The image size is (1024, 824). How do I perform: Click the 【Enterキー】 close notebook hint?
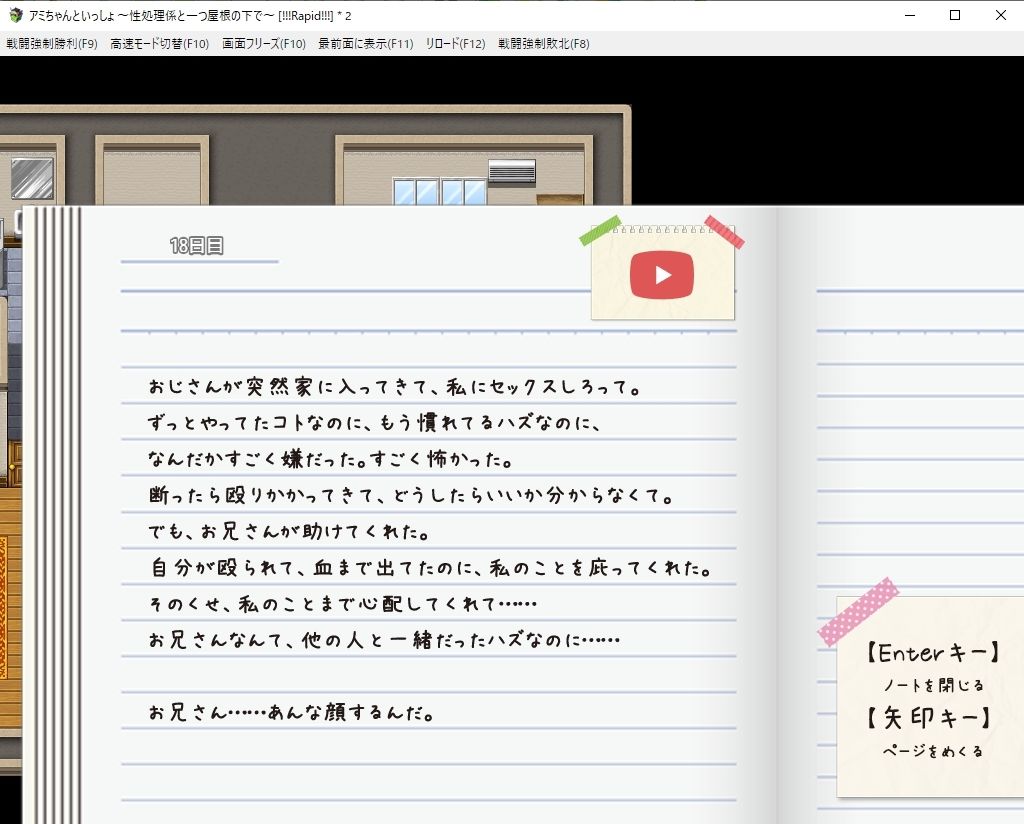933,655
